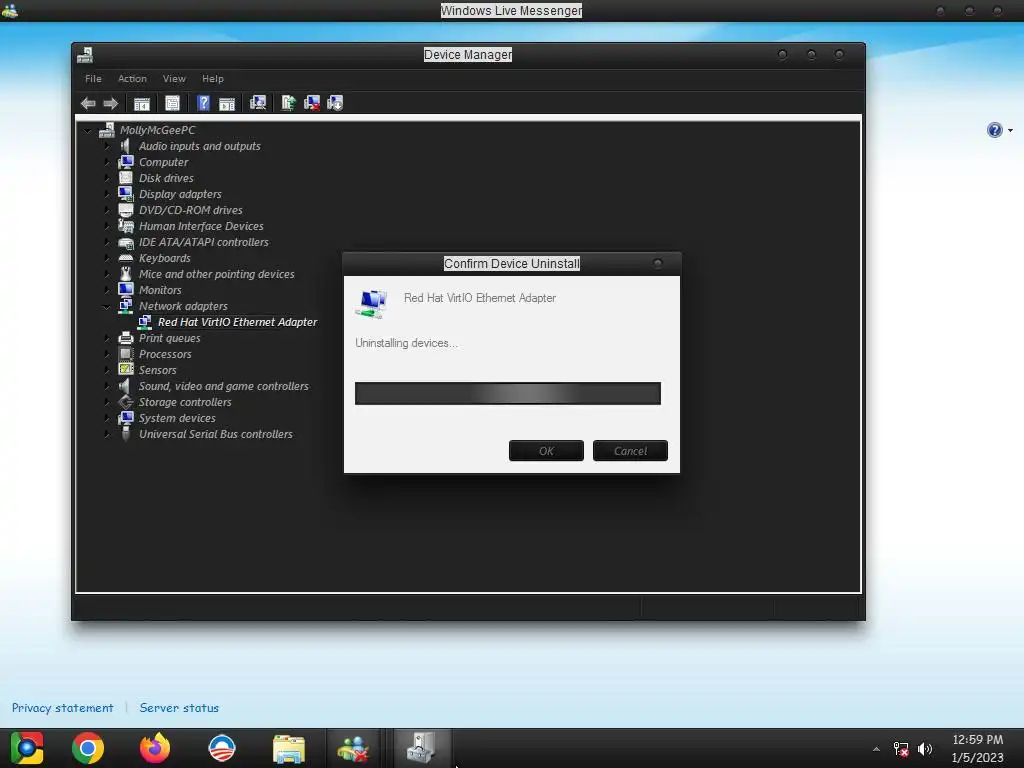Click the Uninstall device toolbar icon with red X
1024x768 pixels.
pyautogui.click(x=312, y=103)
